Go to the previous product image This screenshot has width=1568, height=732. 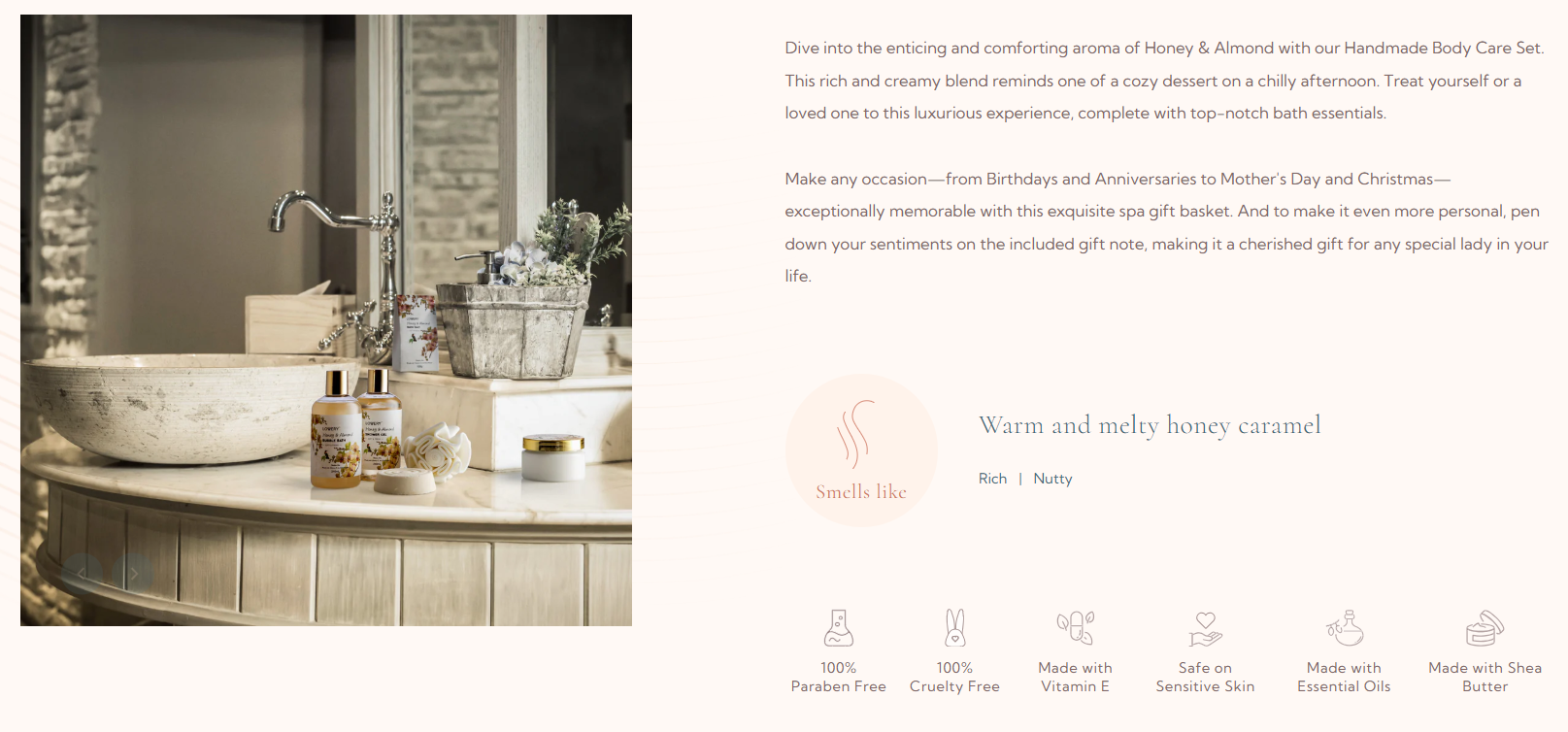pyautogui.click(x=83, y=573)
